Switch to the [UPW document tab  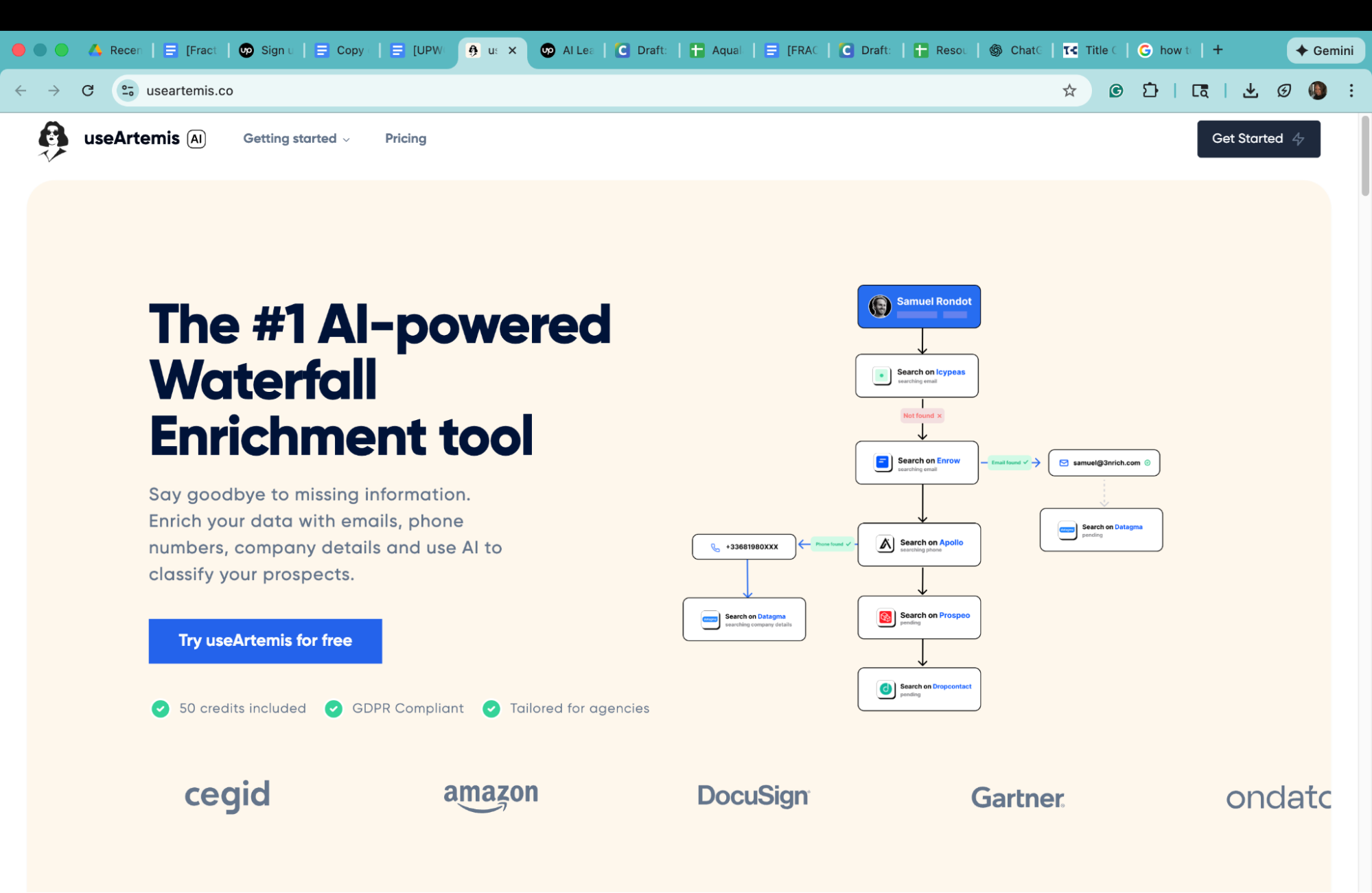click(417, 50)
